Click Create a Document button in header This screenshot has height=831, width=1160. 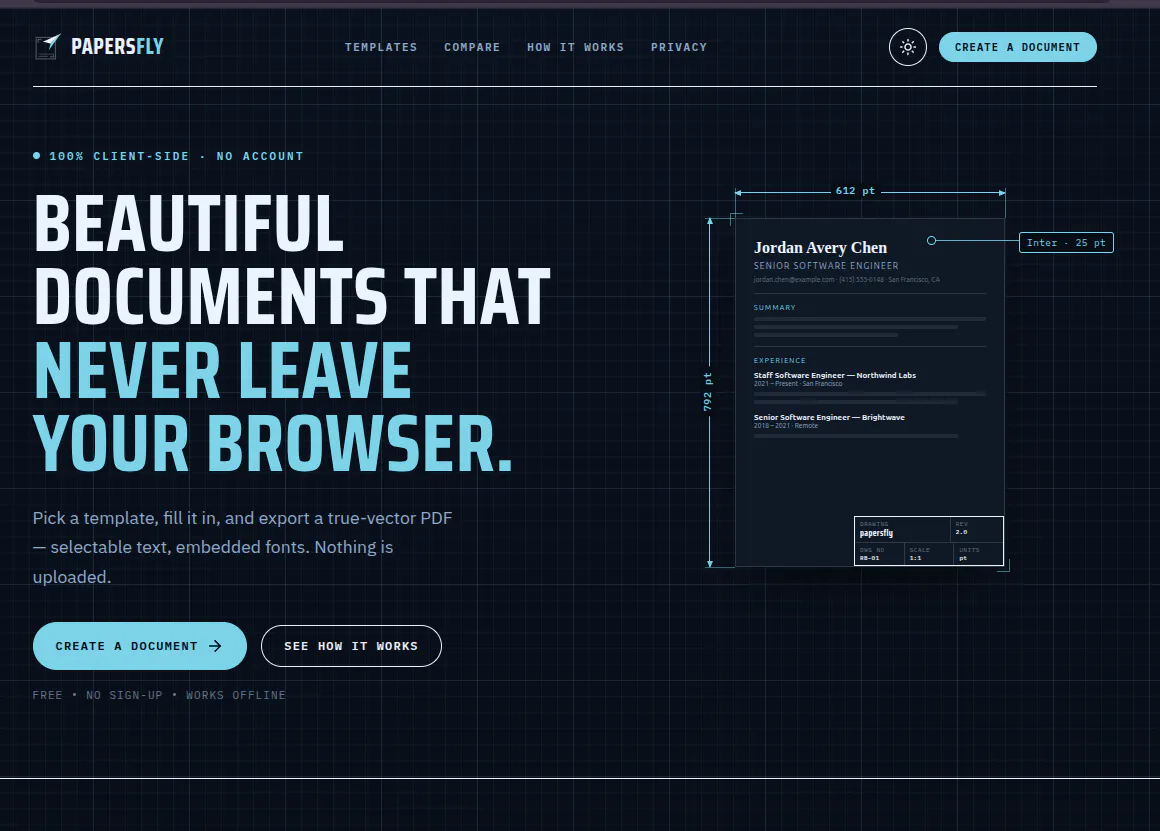coord(1017,47)
